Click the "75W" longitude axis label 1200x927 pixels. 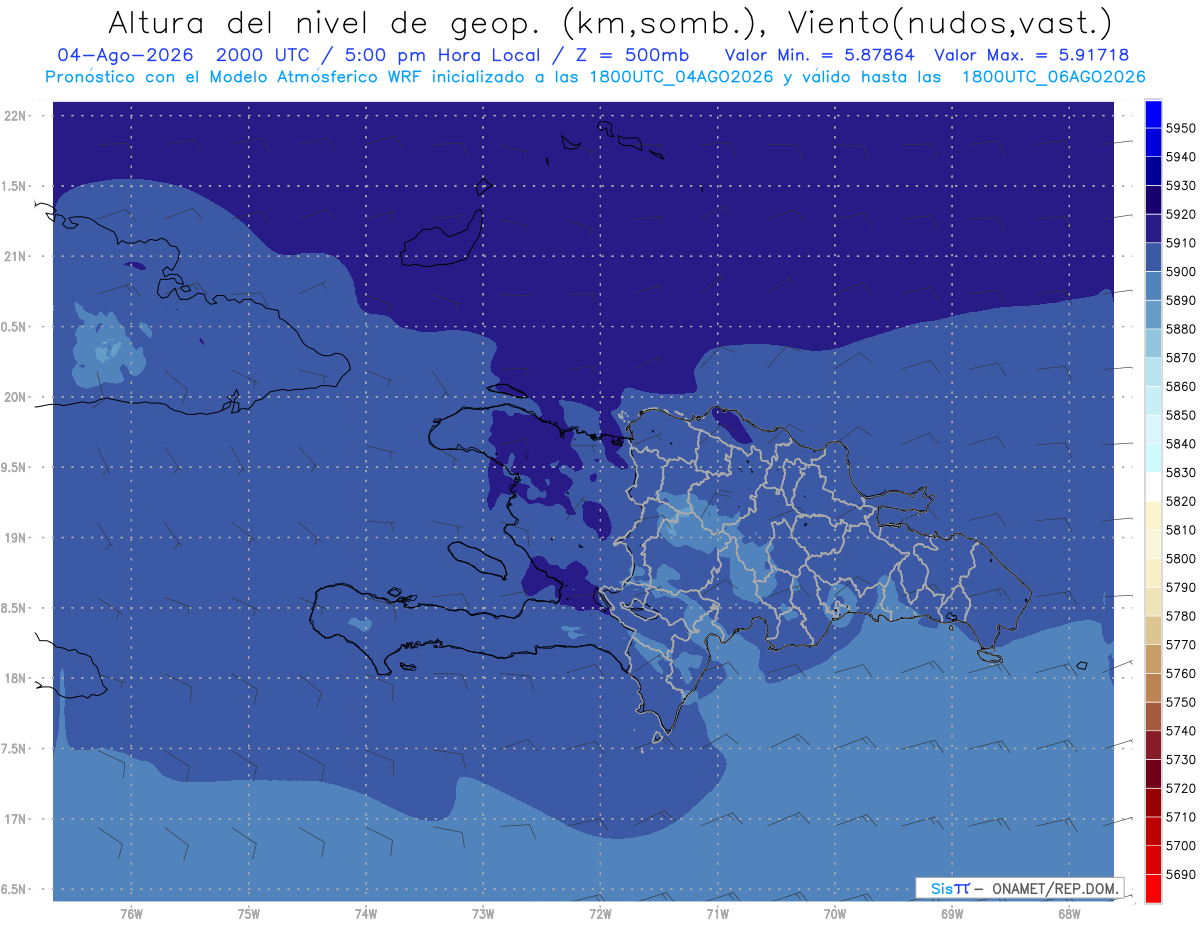(249, 914)
